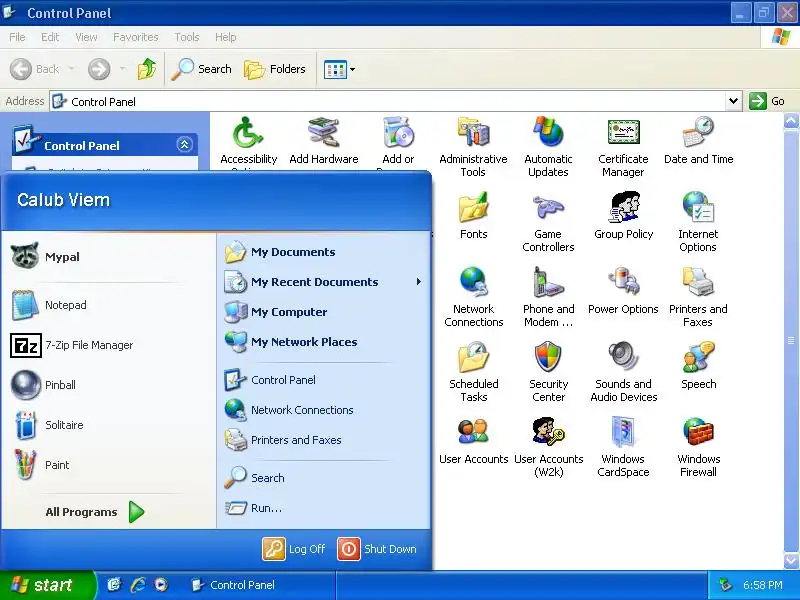Viewport: 800px width, 600px height.
Task: Expand All Programs in Start menu
Action: (95, 512)
